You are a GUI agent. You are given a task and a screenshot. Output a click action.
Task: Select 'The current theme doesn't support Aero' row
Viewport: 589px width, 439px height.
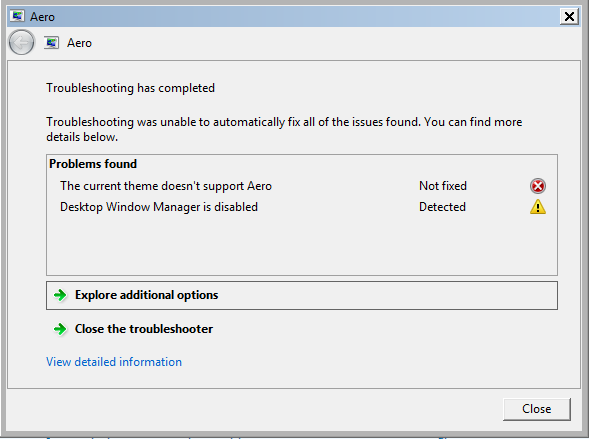302,186
